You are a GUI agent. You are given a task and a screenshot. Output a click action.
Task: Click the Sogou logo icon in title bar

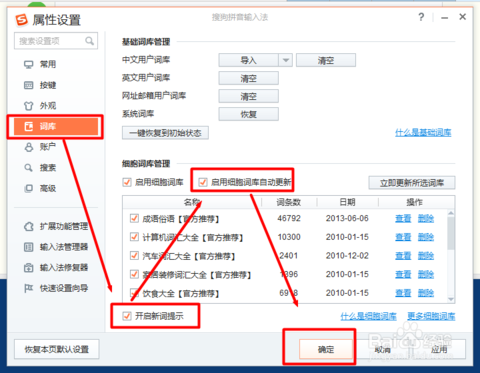pyautogui.click(x=22, y=20)
